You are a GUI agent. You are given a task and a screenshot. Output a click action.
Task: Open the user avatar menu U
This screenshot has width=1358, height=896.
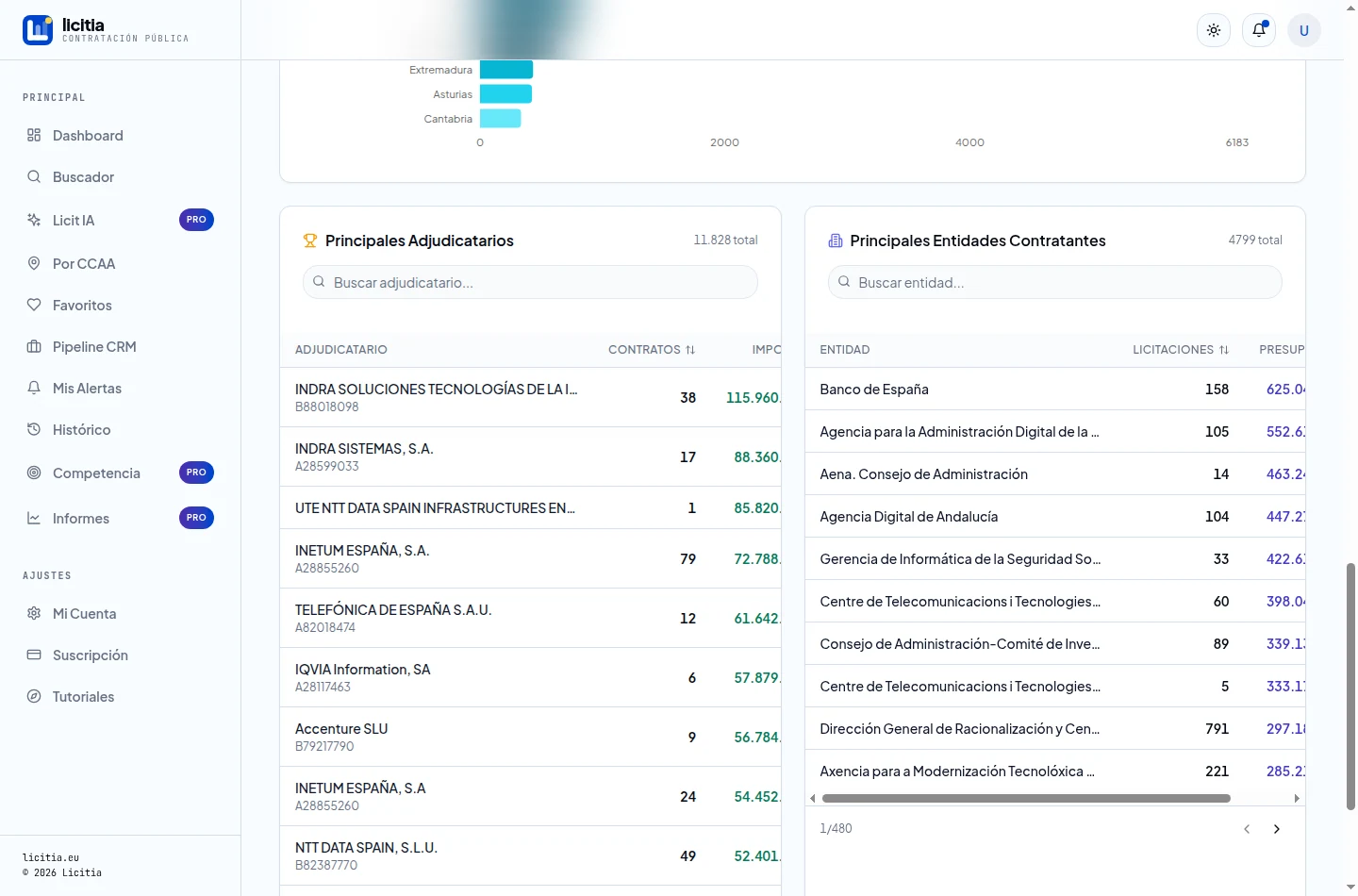[x=1304, y=30]
